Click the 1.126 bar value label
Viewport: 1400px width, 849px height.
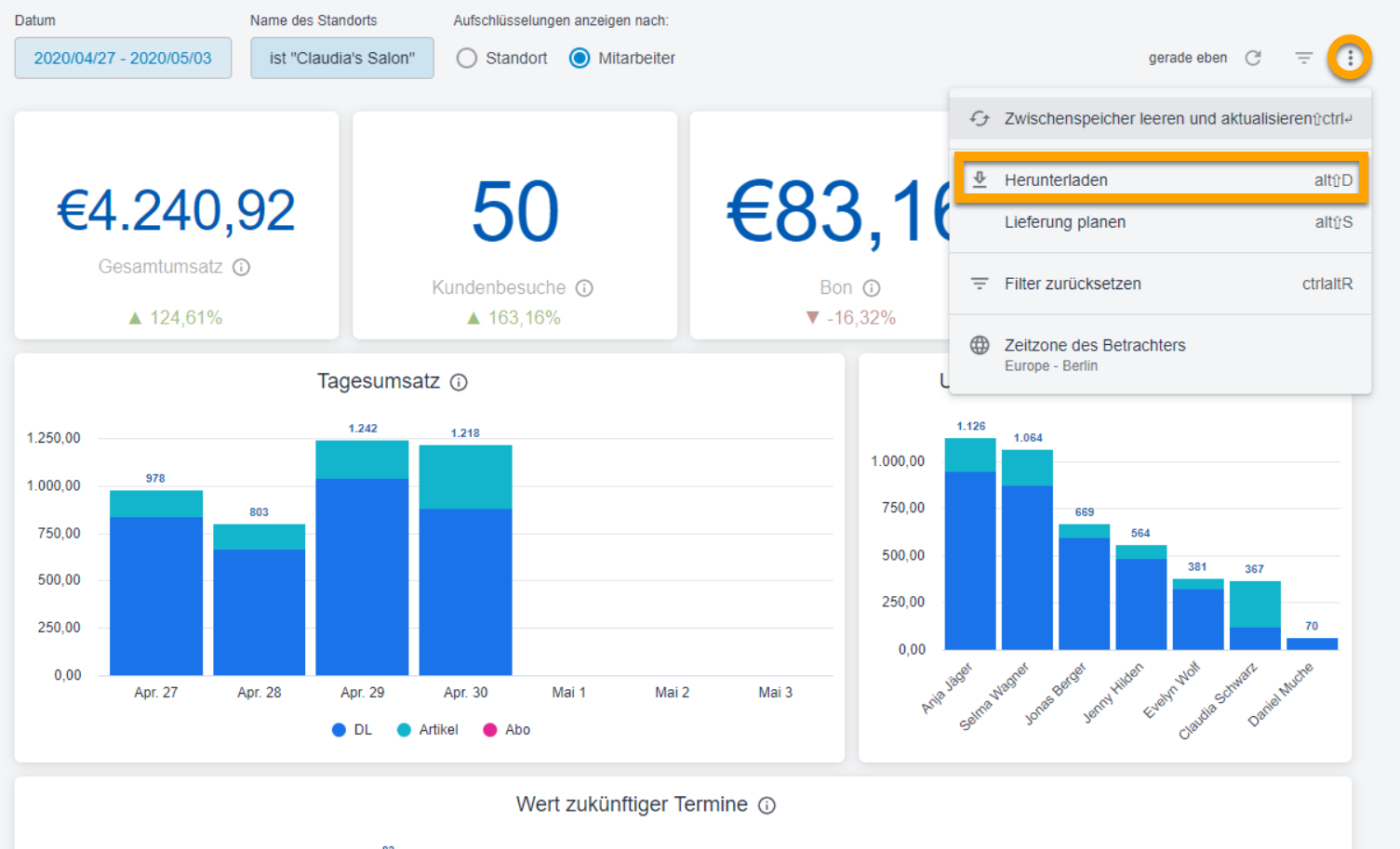point(971,426)
